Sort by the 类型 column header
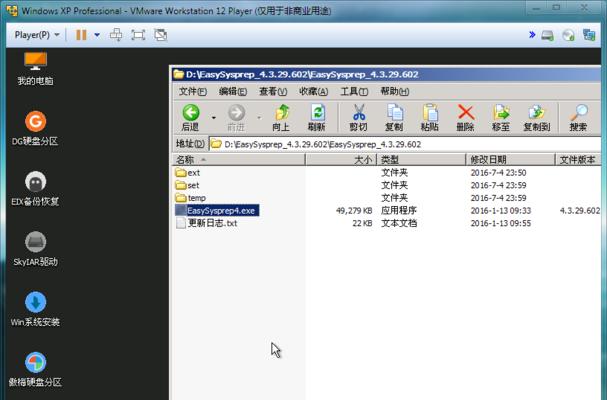This screenshot has height=400, width=607. click(x=421, y=160)
